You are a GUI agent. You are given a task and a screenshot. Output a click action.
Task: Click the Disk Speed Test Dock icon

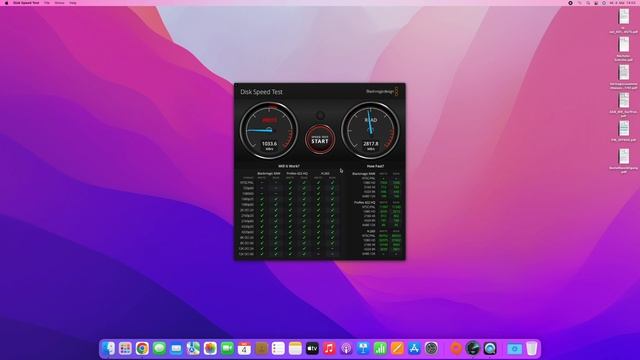(473, 348)
